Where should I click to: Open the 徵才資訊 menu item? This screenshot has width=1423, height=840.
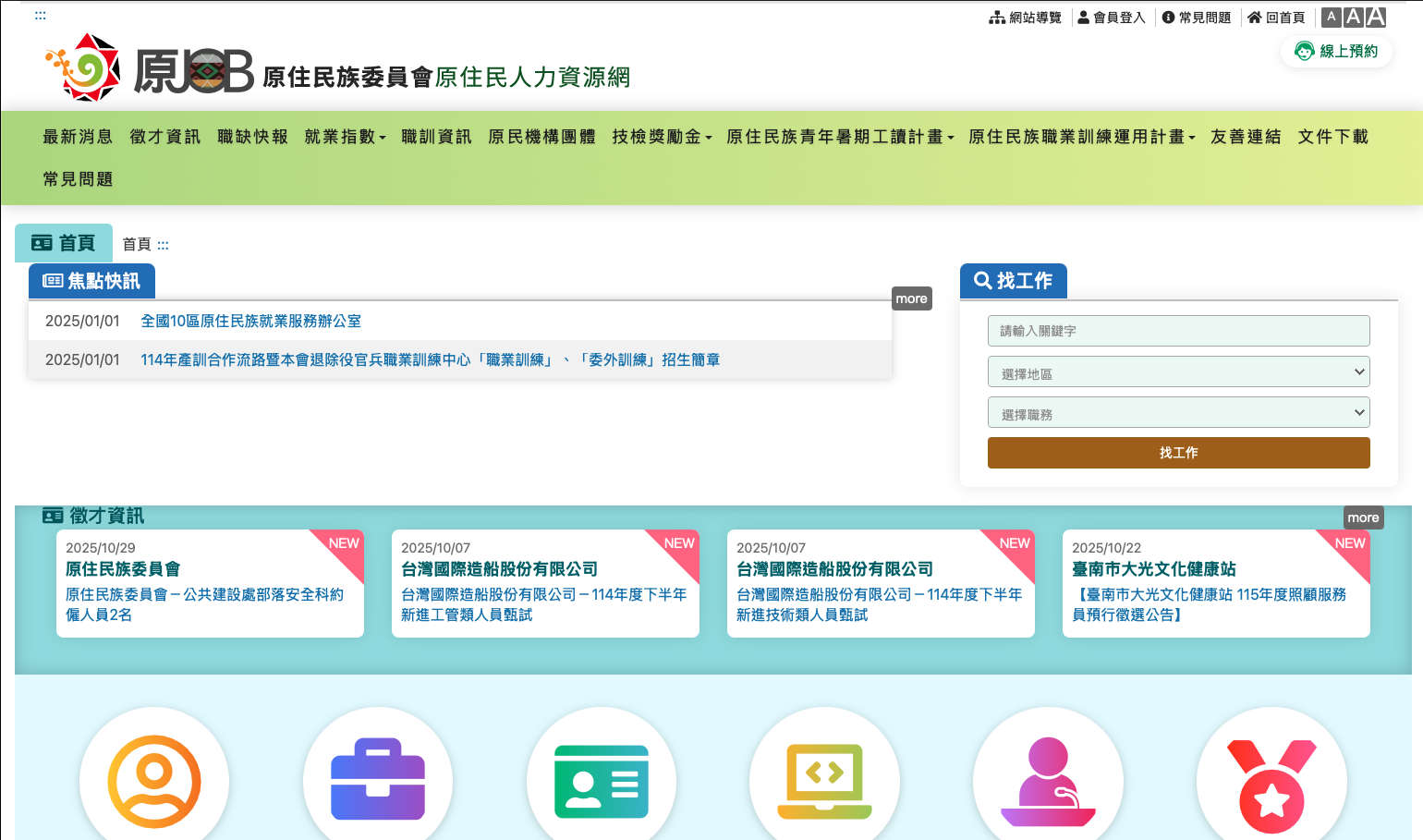point(164,136)
